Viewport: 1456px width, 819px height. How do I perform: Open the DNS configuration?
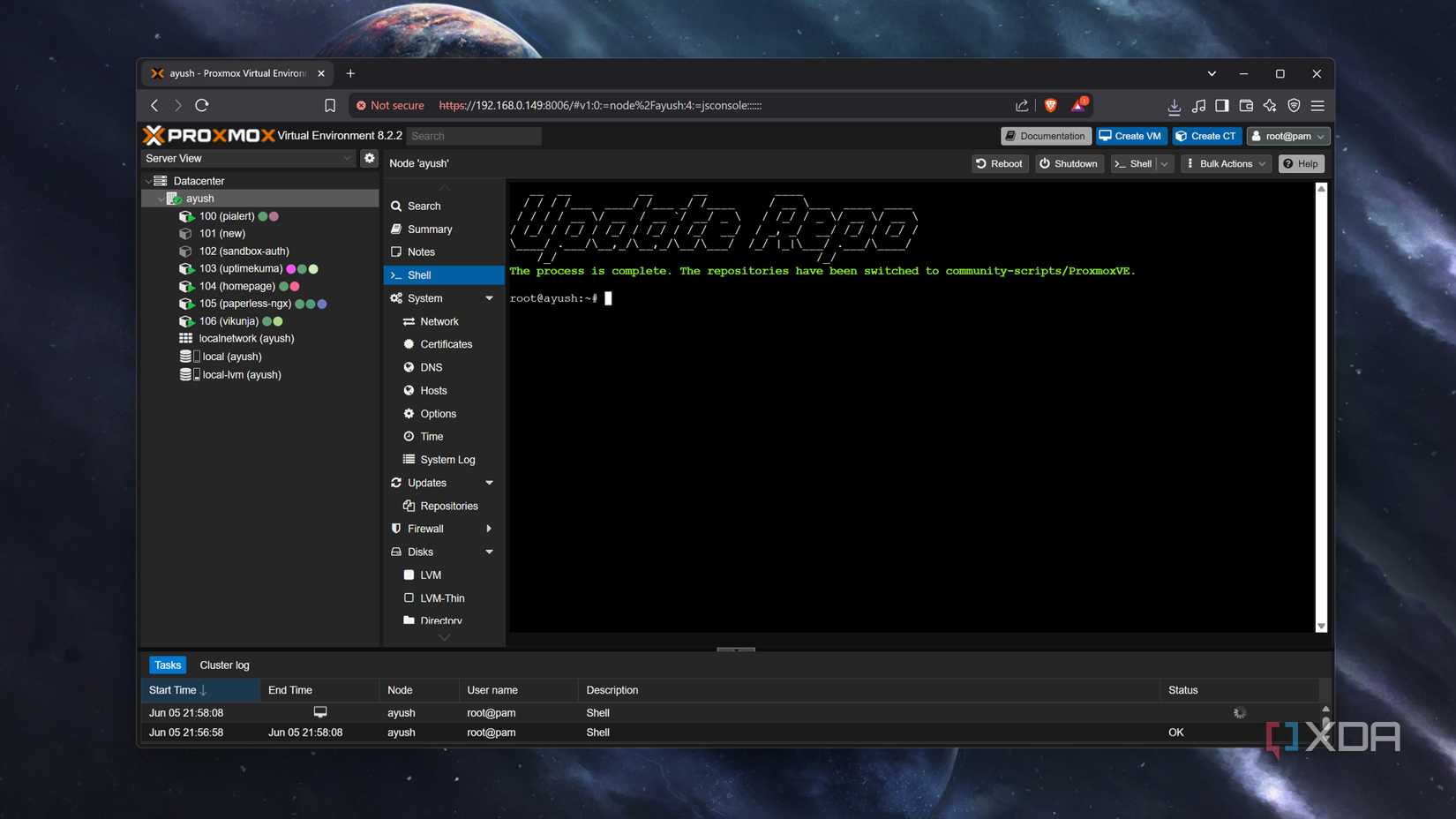click(x=431, y=367)
